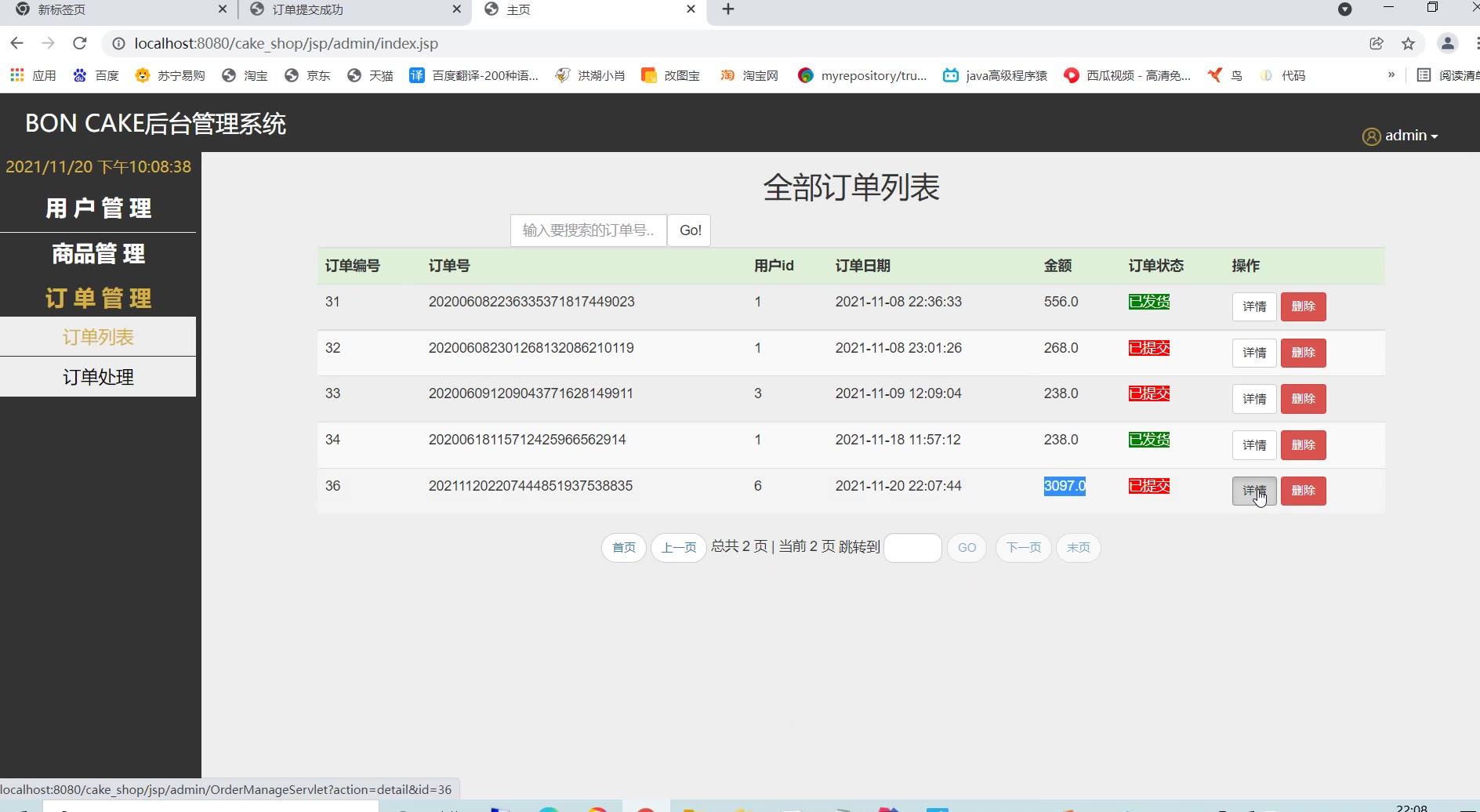Delete order 36 with 删除 button
The width and height of the screenshot is (1480, 812).
click(1303, 491)
